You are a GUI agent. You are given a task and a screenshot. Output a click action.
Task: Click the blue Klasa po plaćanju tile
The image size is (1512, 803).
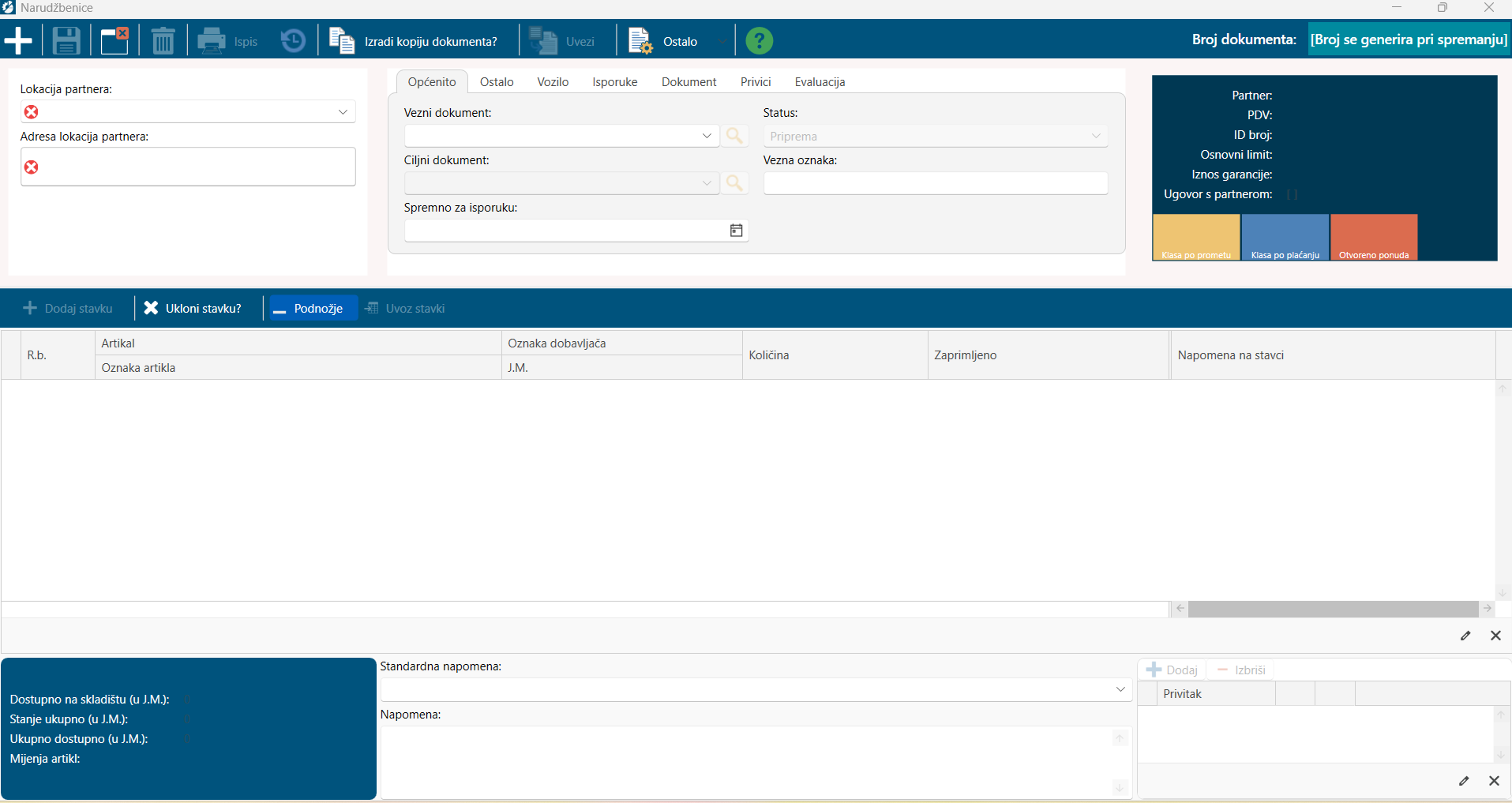tap(1285, 237)
